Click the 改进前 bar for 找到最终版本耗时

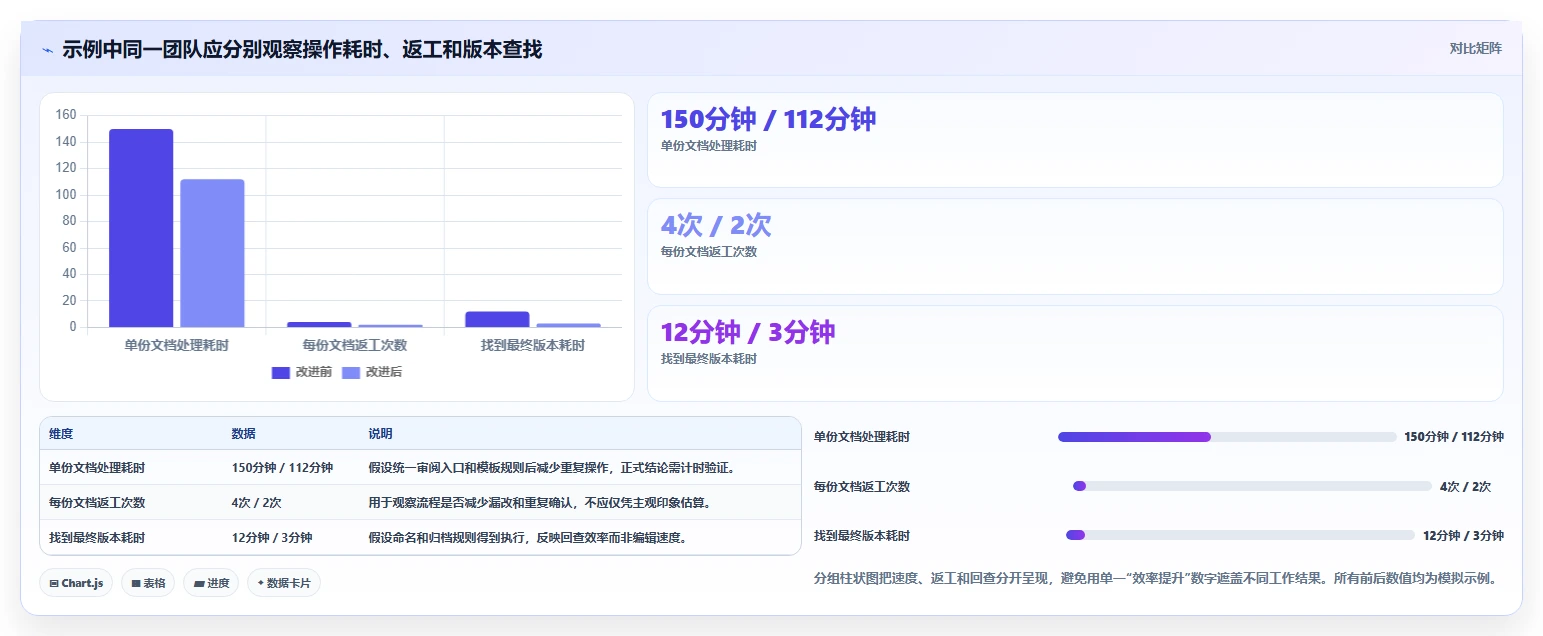coord(497,319)
